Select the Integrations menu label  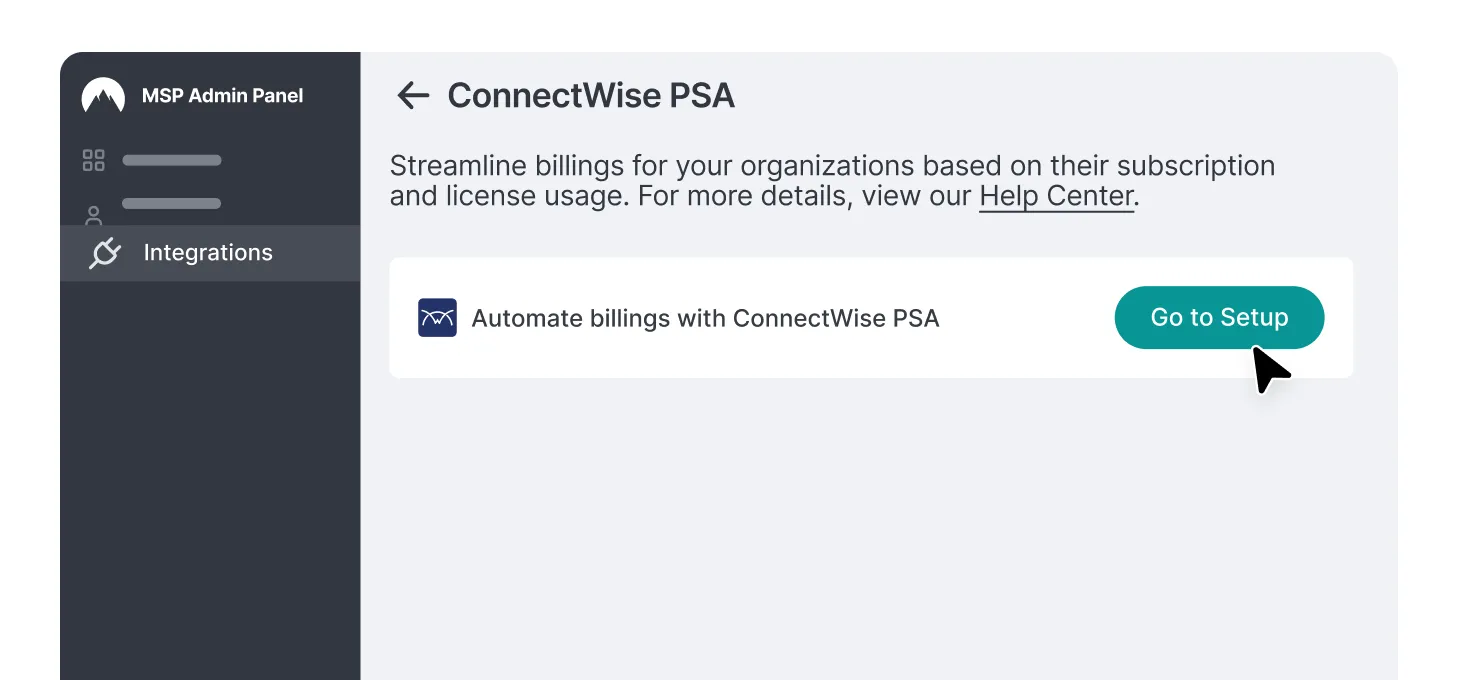pos(208,253)
